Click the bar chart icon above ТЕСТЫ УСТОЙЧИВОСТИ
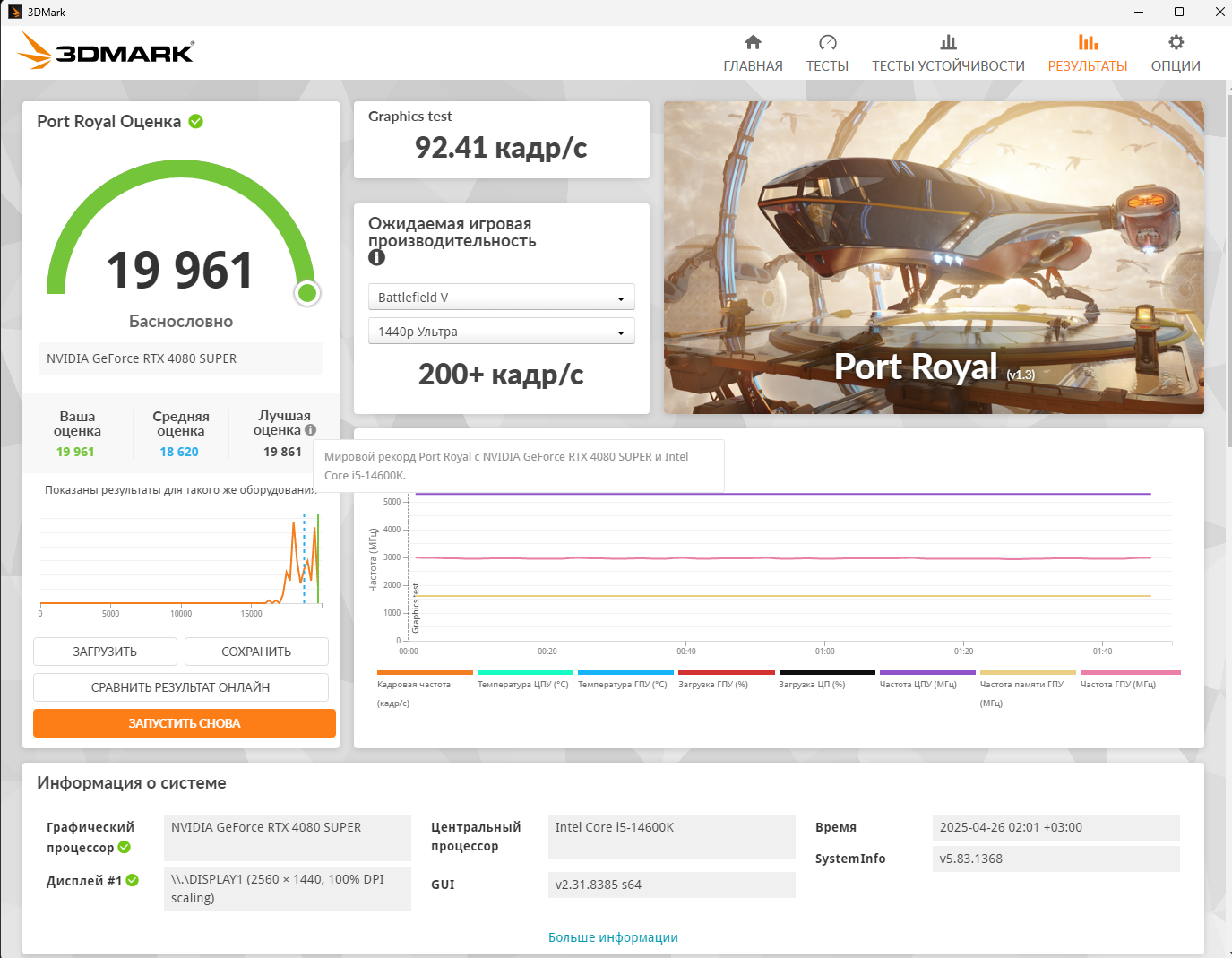This screenshot has width=1232, height=958. [x=948, y=42]
